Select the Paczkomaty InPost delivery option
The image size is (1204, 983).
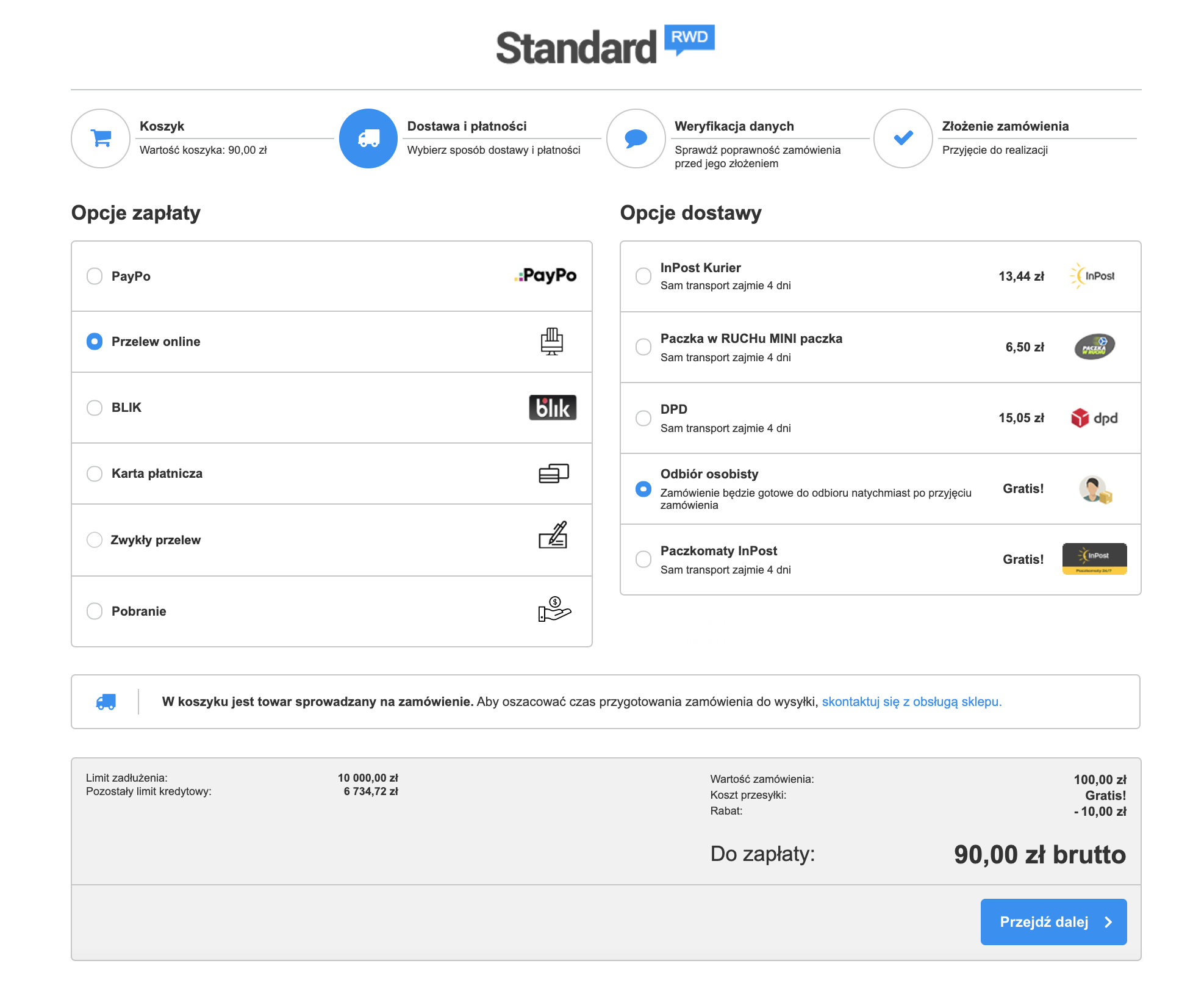pyautogui.click(x=643, y=559)
